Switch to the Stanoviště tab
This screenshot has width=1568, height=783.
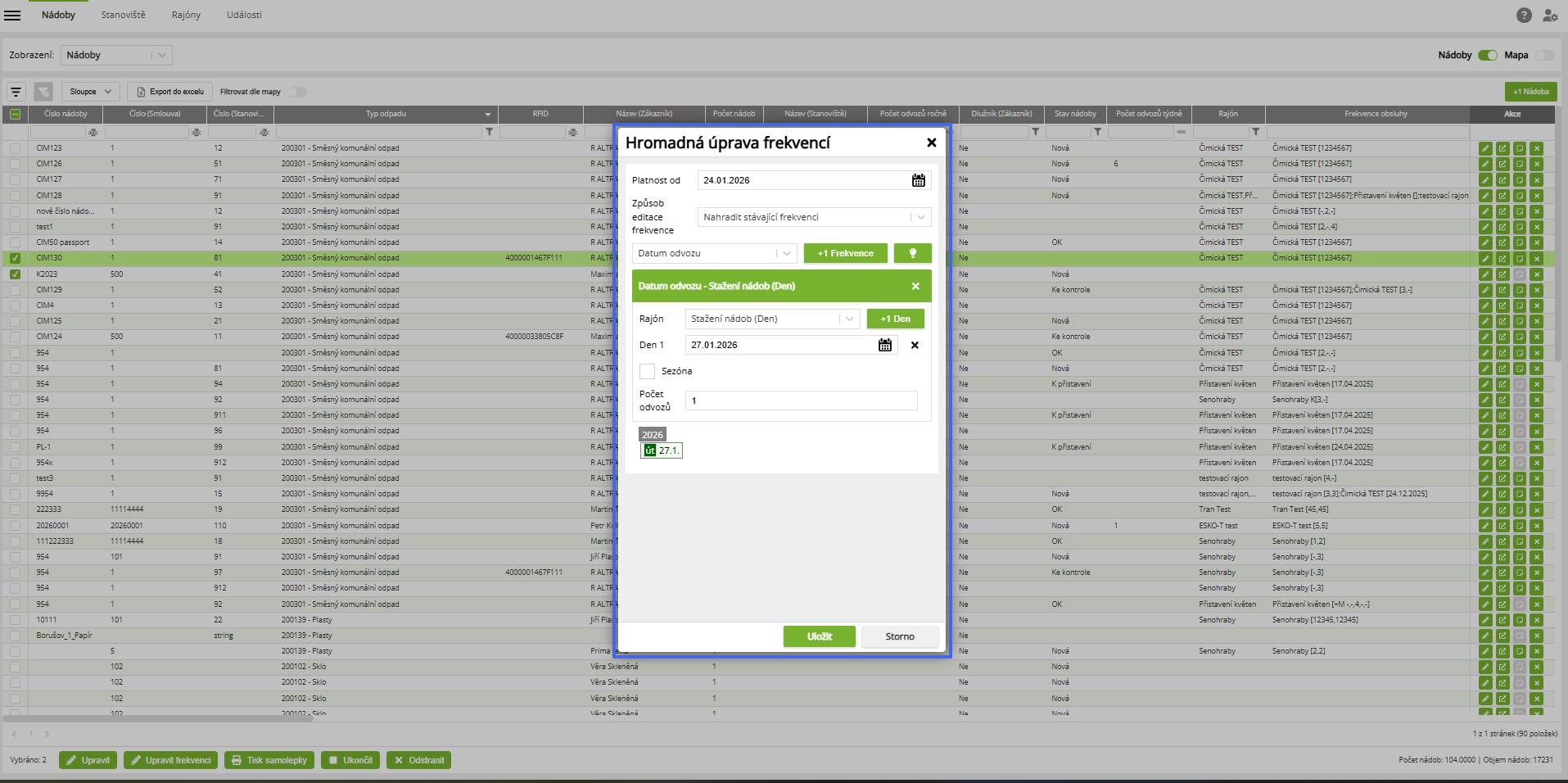123,15
